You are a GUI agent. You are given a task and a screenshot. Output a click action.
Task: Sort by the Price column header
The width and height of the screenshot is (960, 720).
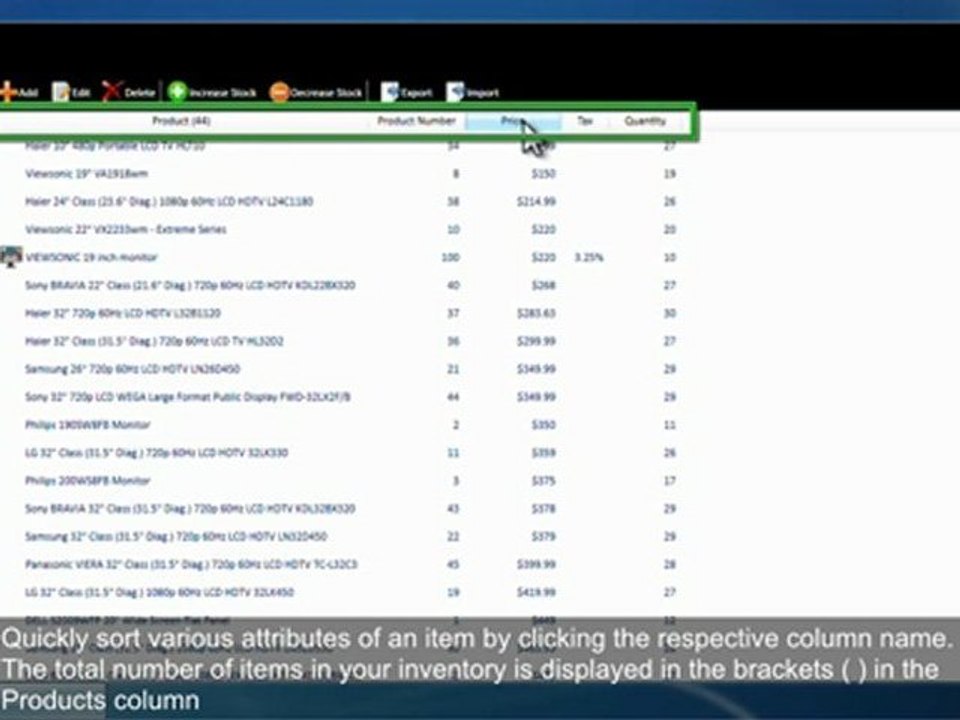click(513, 121)
